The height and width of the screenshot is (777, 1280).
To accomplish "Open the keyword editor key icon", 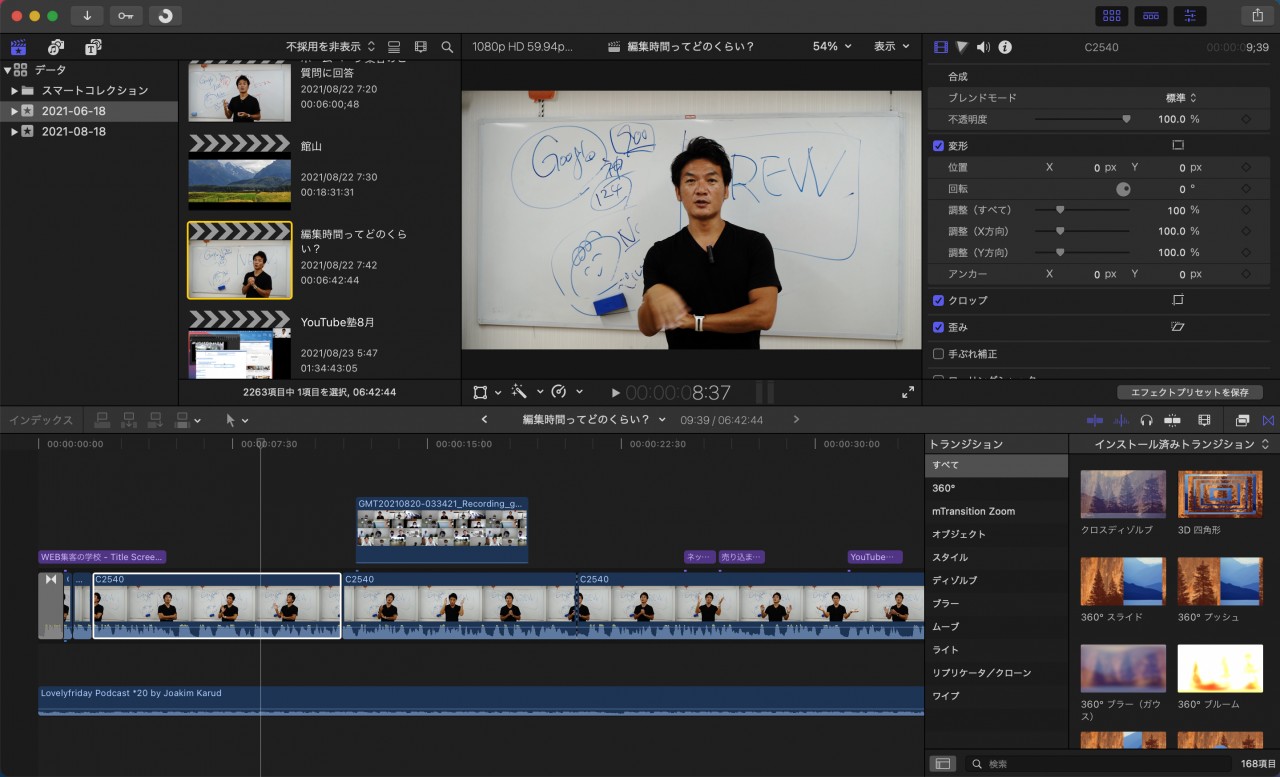I will coord(126,15).
